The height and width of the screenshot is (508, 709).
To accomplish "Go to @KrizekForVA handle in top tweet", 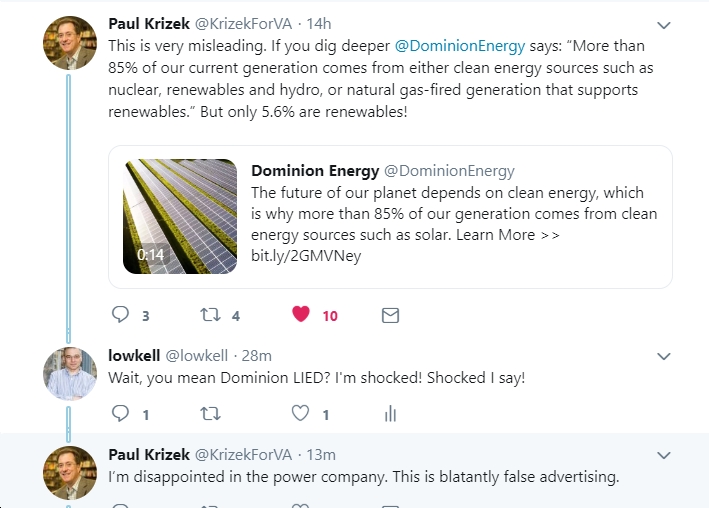I will (x=243, y=24).
